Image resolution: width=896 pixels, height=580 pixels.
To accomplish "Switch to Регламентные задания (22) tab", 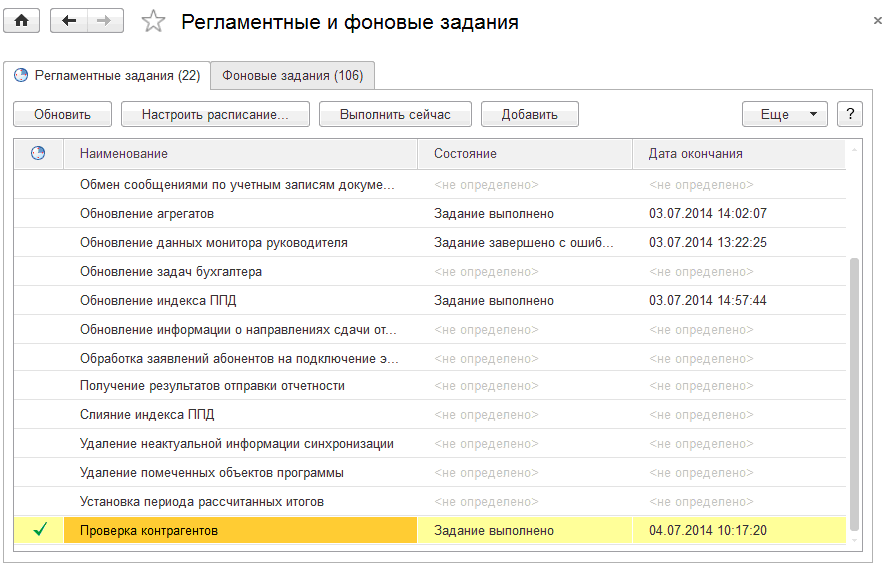I will click(107, 75).
